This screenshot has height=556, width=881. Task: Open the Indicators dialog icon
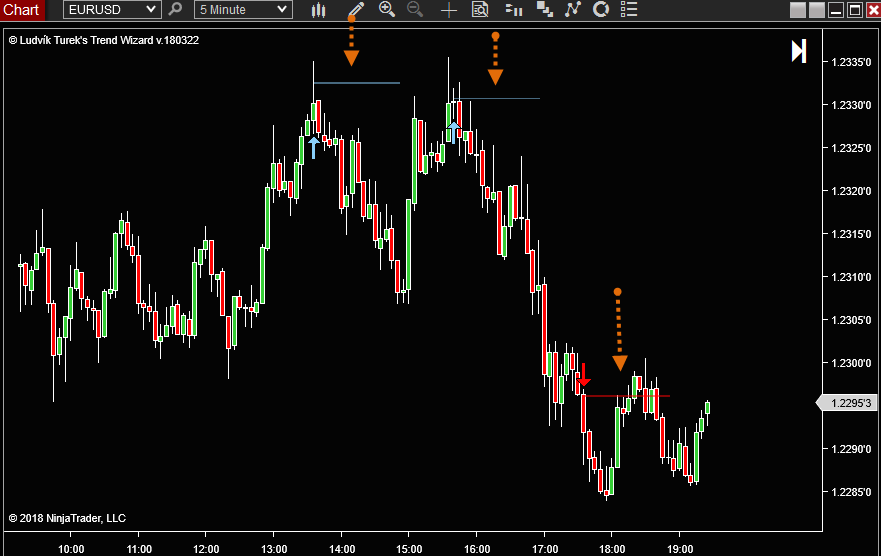[544, 10]
